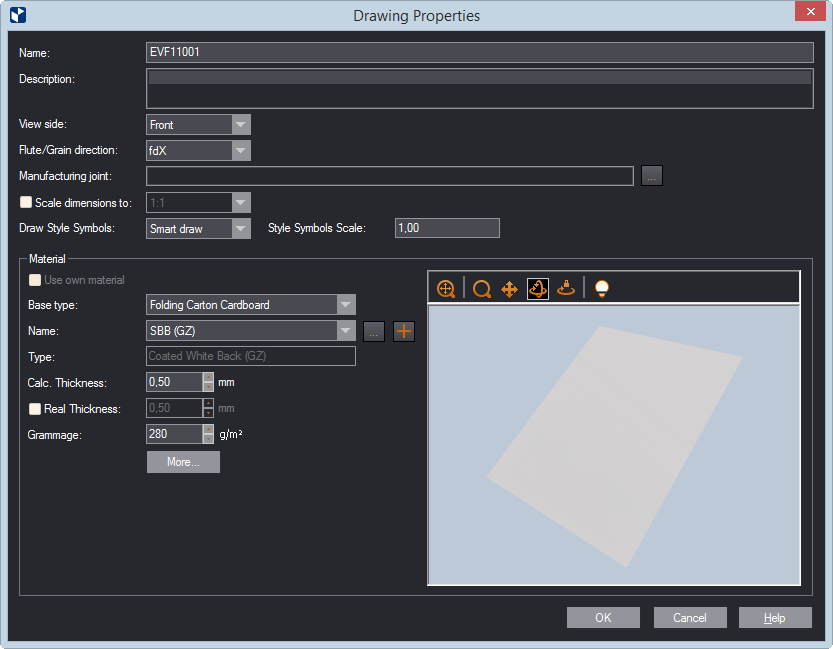Close the Drawing Properties dialog
Image resolution: width=833 pixels, height=649 pixels.
(810, 11)
